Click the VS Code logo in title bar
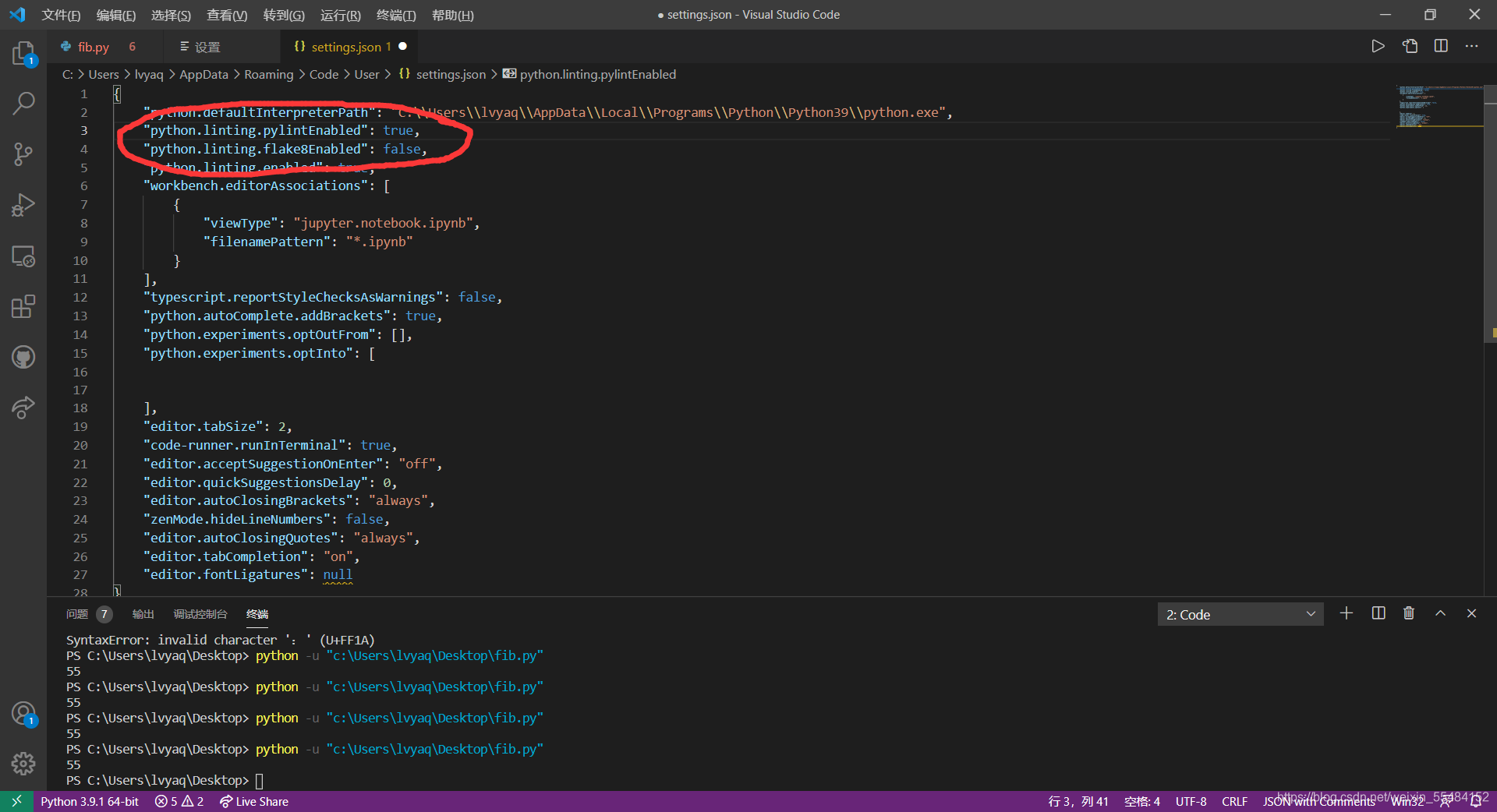This screenshot has height=812, width=1497. [17, 15]
